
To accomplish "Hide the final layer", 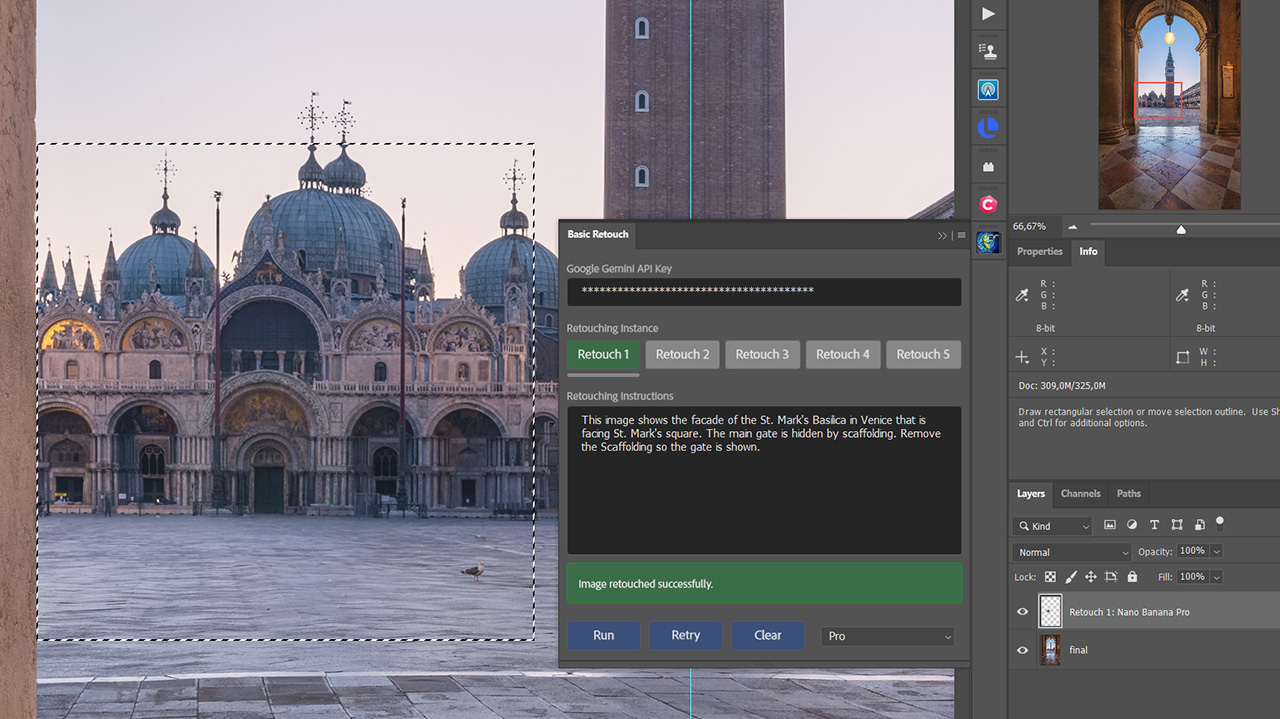I will tap(1022, 649).
